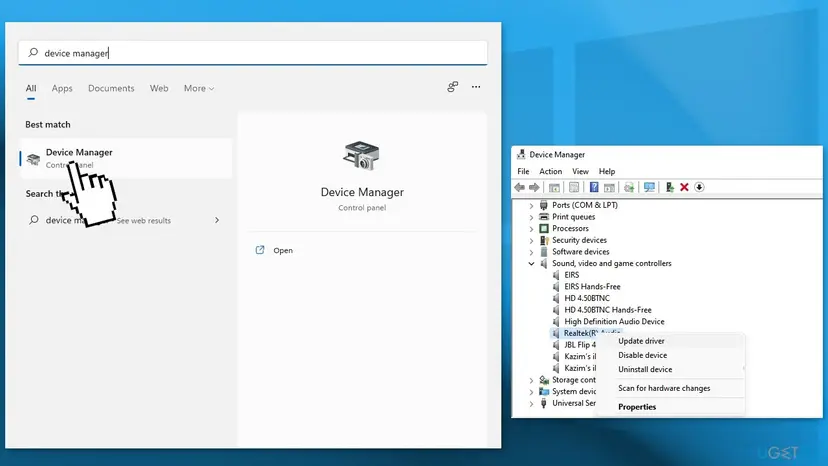Open the Help menu in Device Manager
The image size is (828, 466).
pos(607,171)
